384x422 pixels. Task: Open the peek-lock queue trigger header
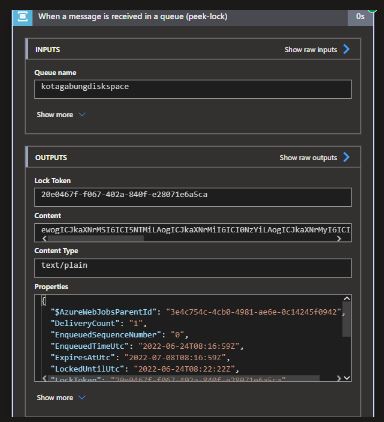[193, 17]
